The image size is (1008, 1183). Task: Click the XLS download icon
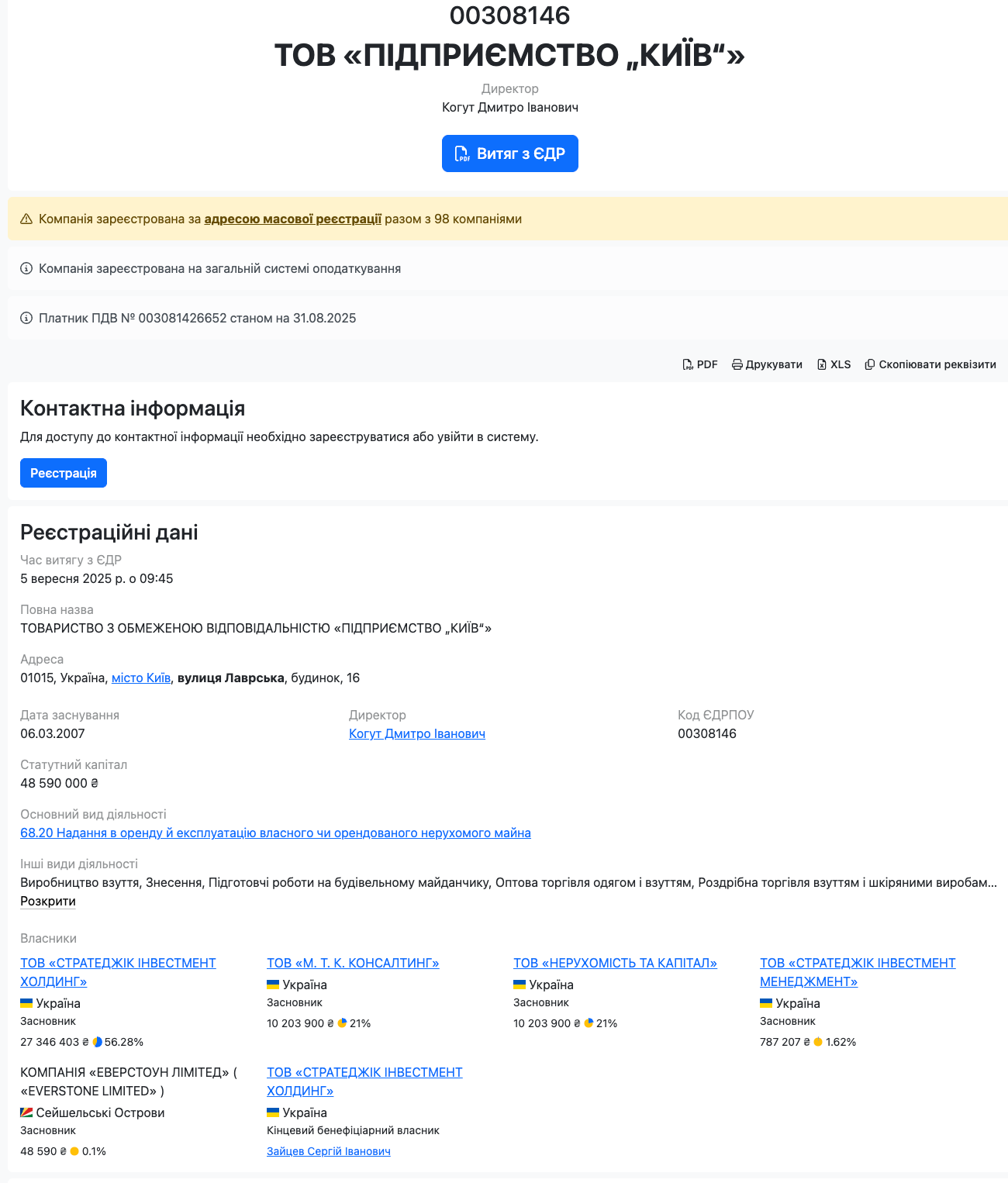(823, 364)
